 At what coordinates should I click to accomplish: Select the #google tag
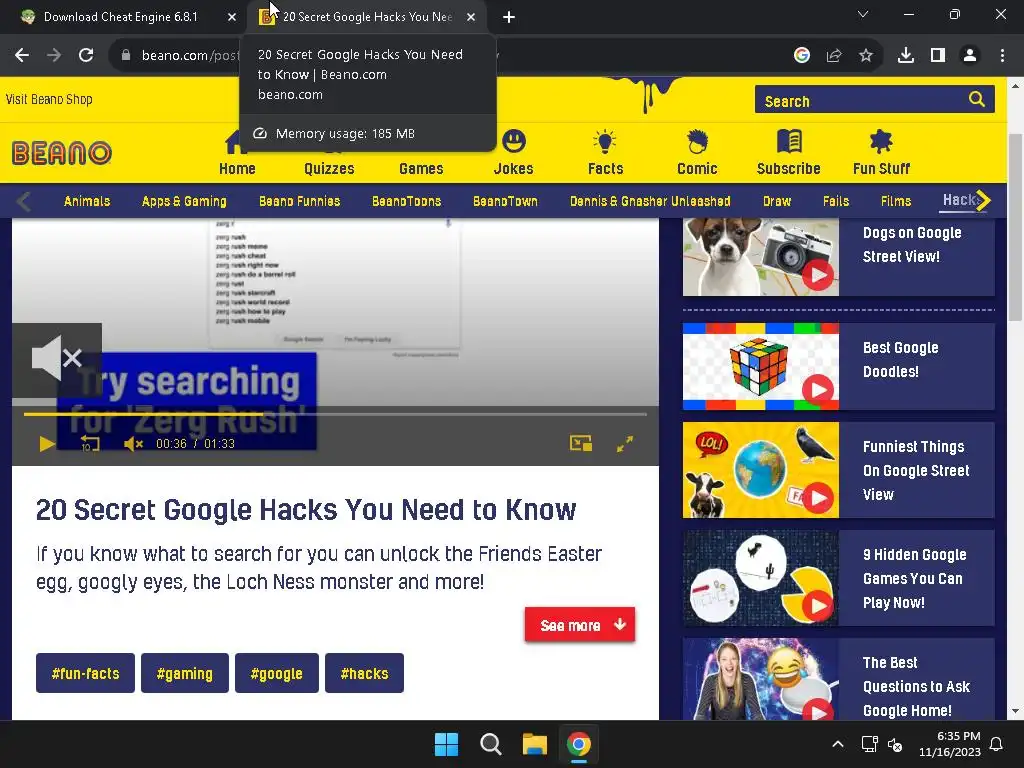[x=277, y=673]
